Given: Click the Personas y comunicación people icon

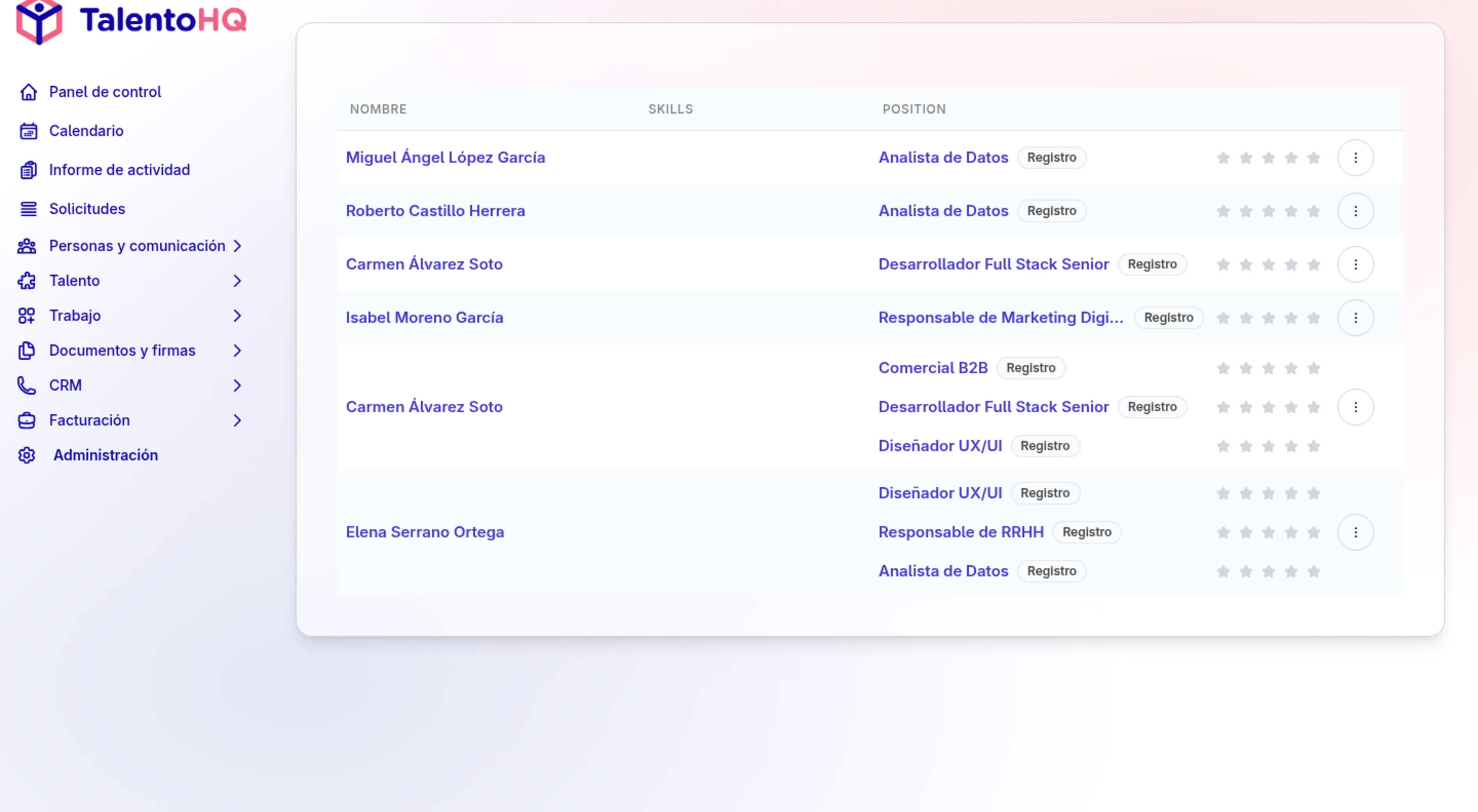Looking at the screenshot, I should [27, 246].
